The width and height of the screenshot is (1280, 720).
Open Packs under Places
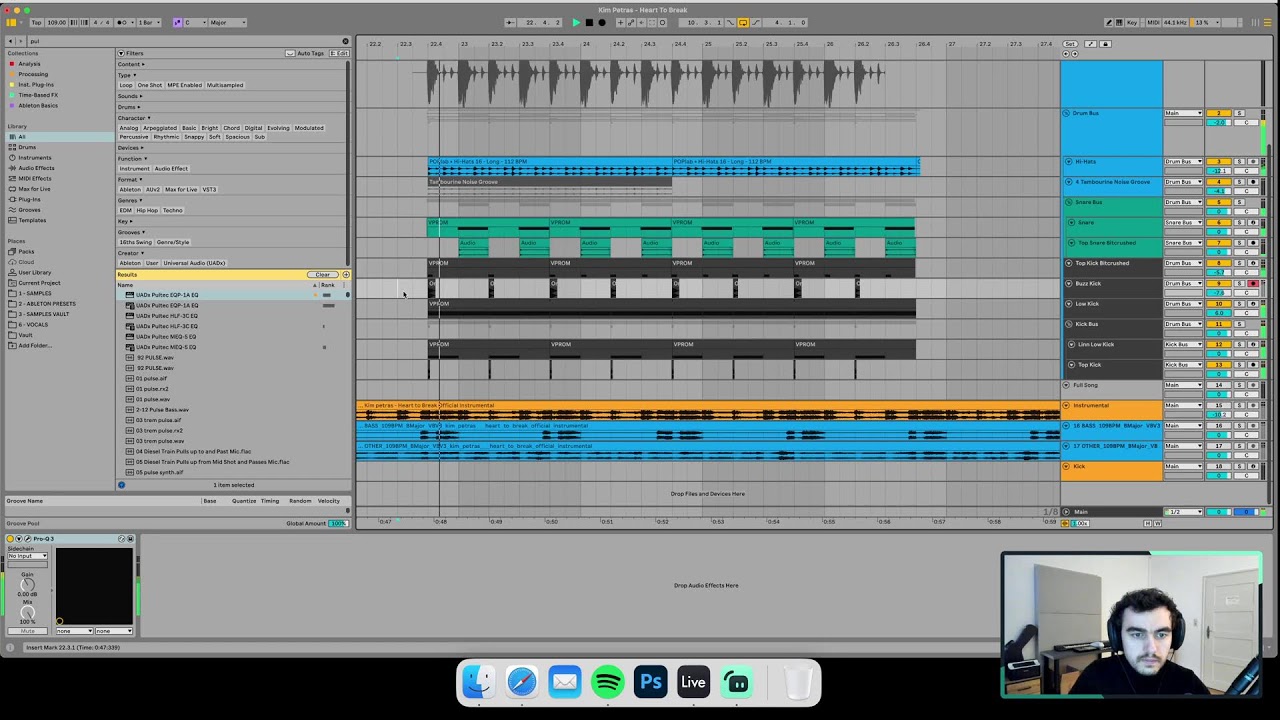tap(26, 251)
